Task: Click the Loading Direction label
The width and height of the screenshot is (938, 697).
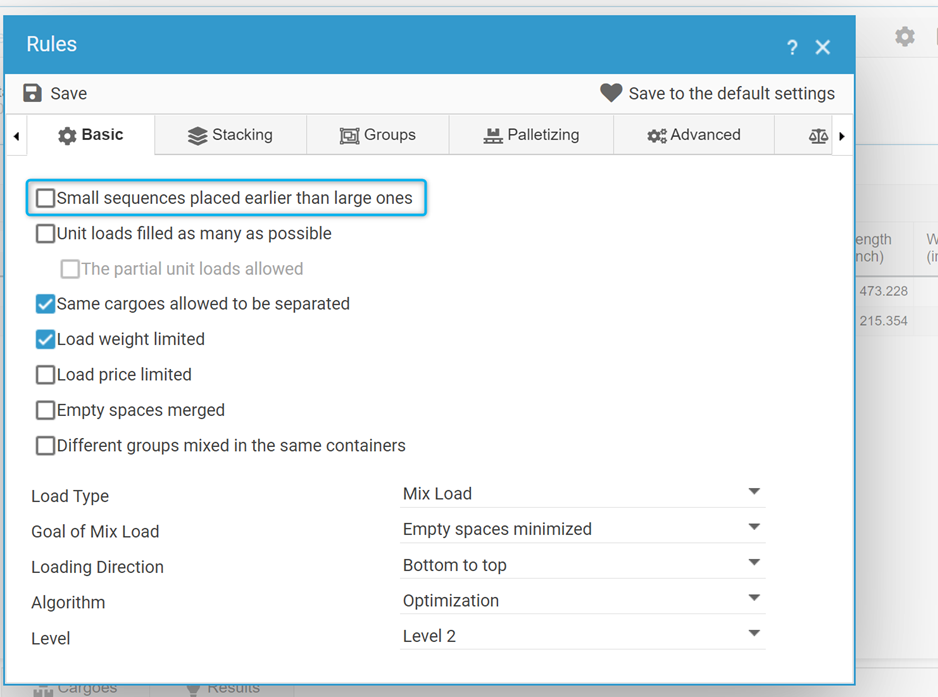Action: pos(98,567)
